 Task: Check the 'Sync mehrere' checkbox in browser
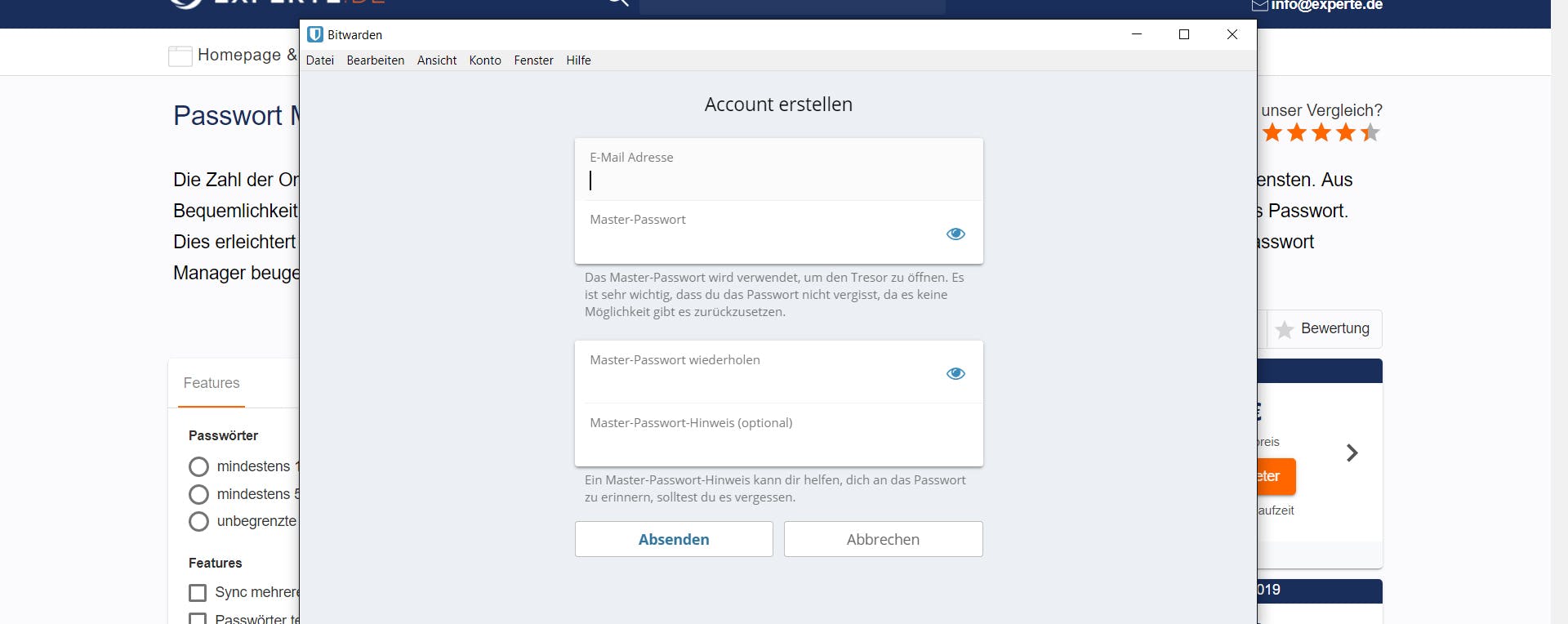198,592
